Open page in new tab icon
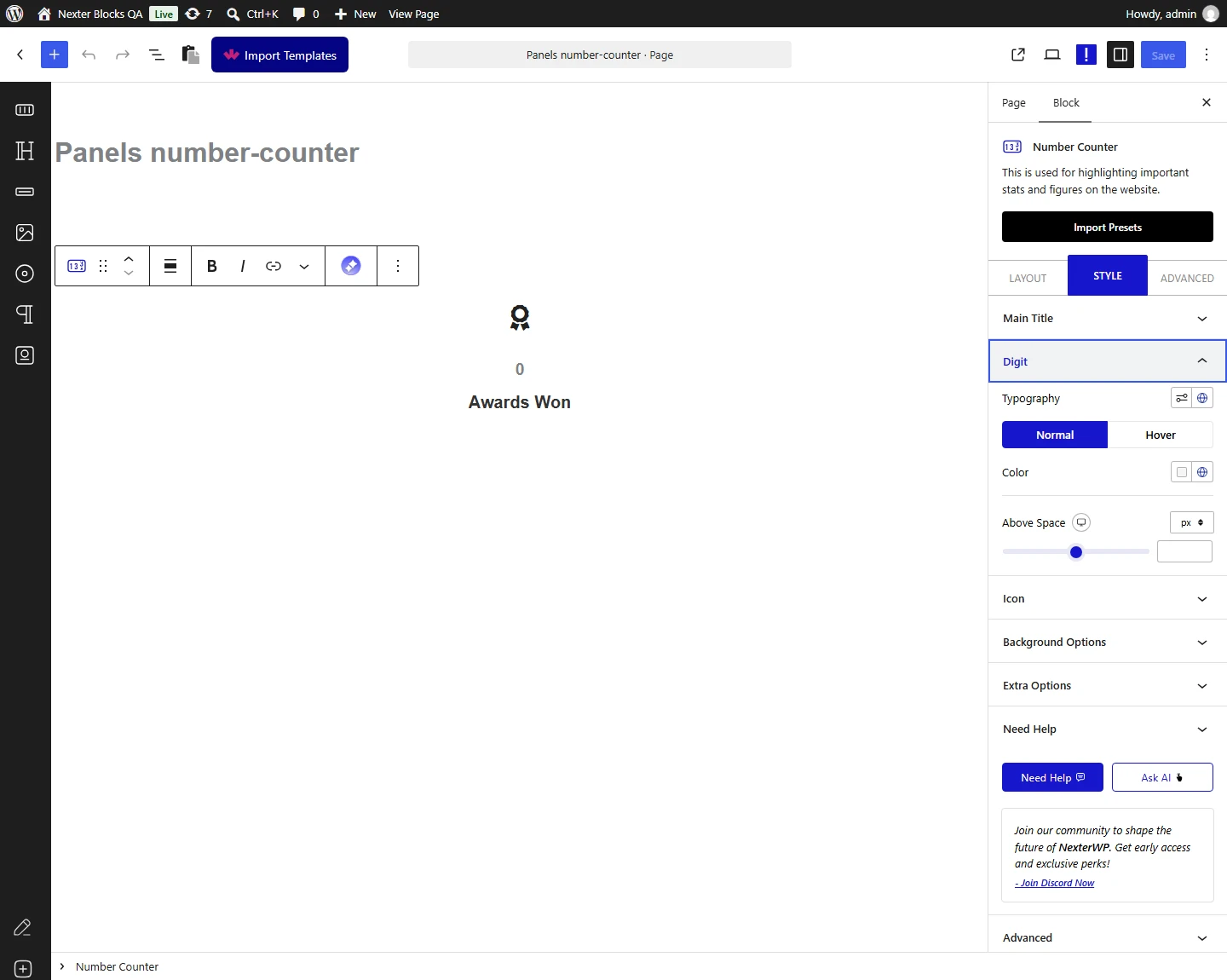The height and width of the screenshot is (980, 1227). tap(1018, 55)
